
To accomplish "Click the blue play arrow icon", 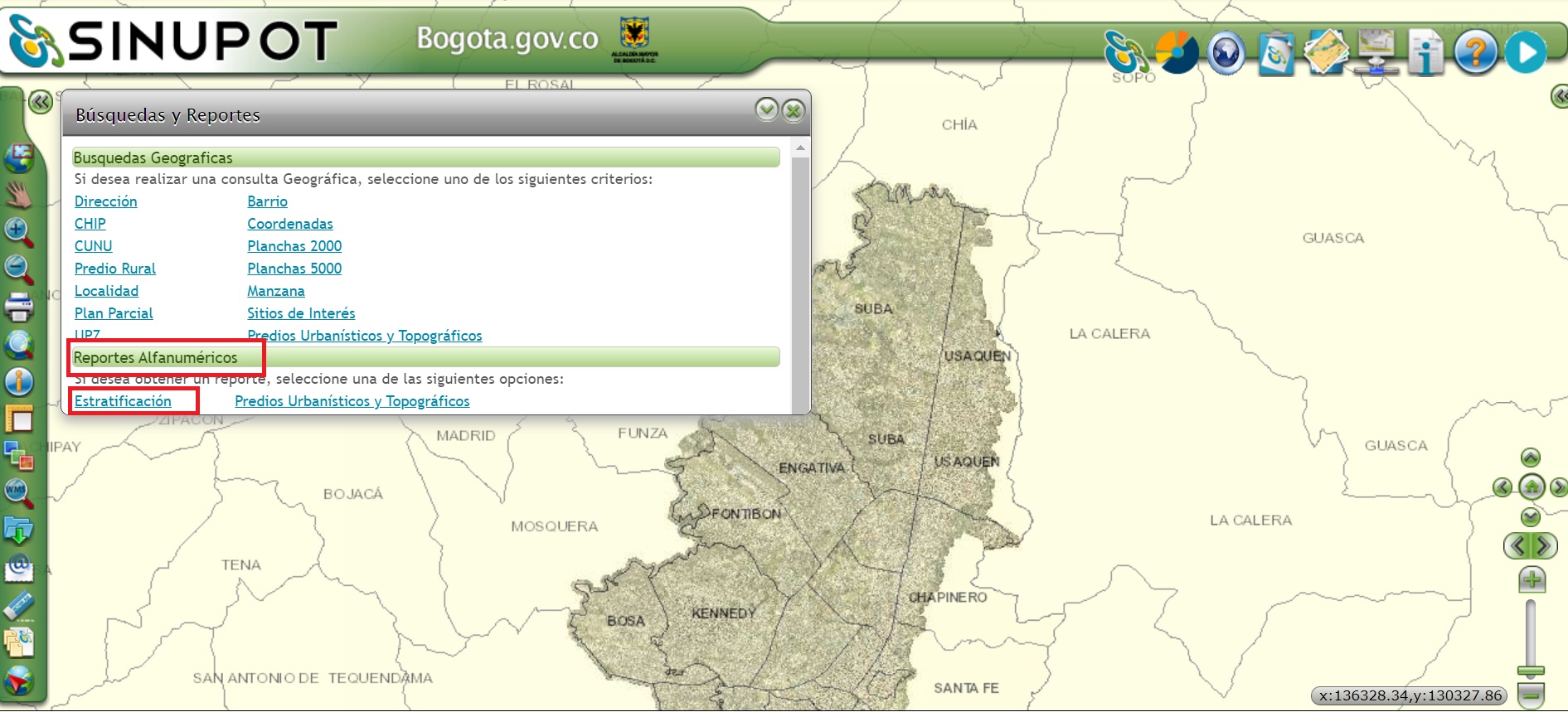I will 1525,52.
